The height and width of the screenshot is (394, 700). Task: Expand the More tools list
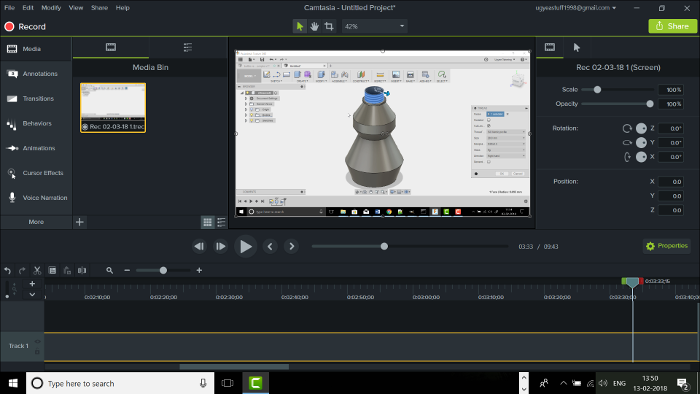(36, 222)
